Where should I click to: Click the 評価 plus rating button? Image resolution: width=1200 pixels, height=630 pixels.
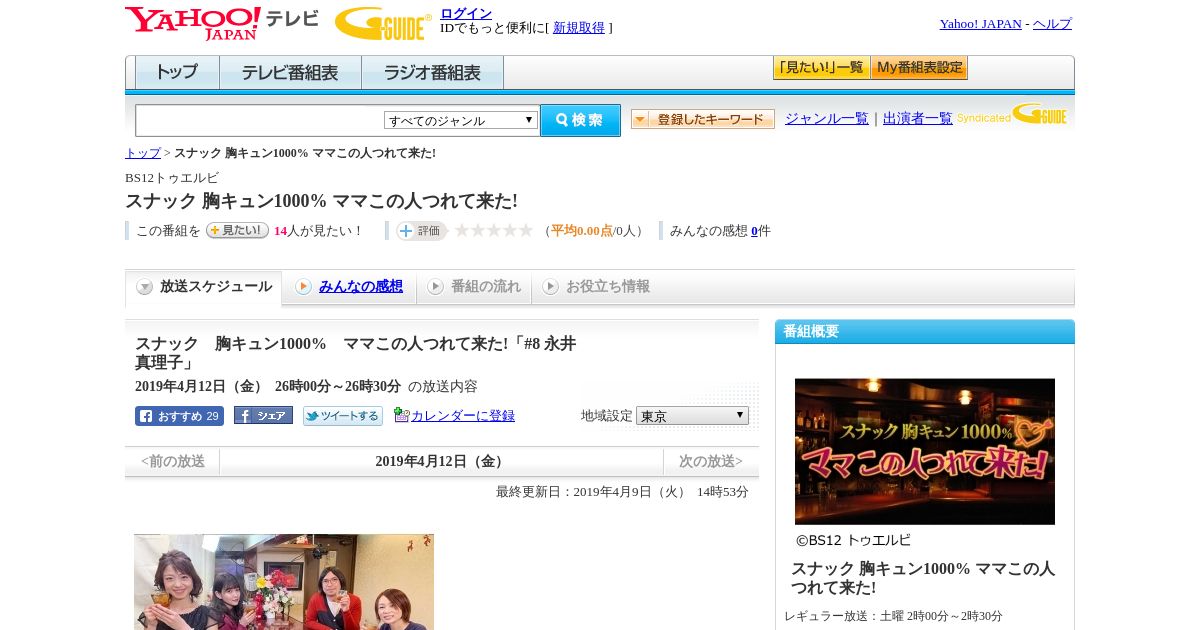tap(421, 231)
